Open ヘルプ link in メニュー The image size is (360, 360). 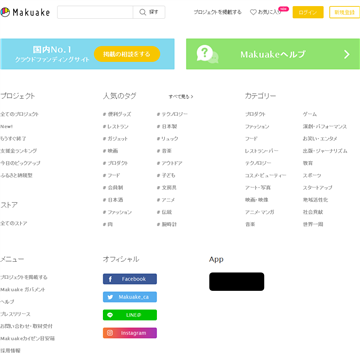point(7,302)
